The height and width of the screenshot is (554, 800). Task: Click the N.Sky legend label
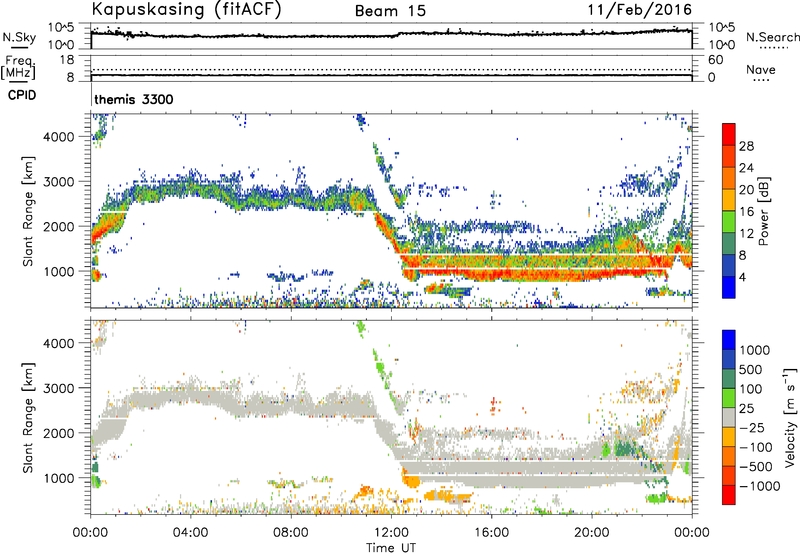coord(19,37)
